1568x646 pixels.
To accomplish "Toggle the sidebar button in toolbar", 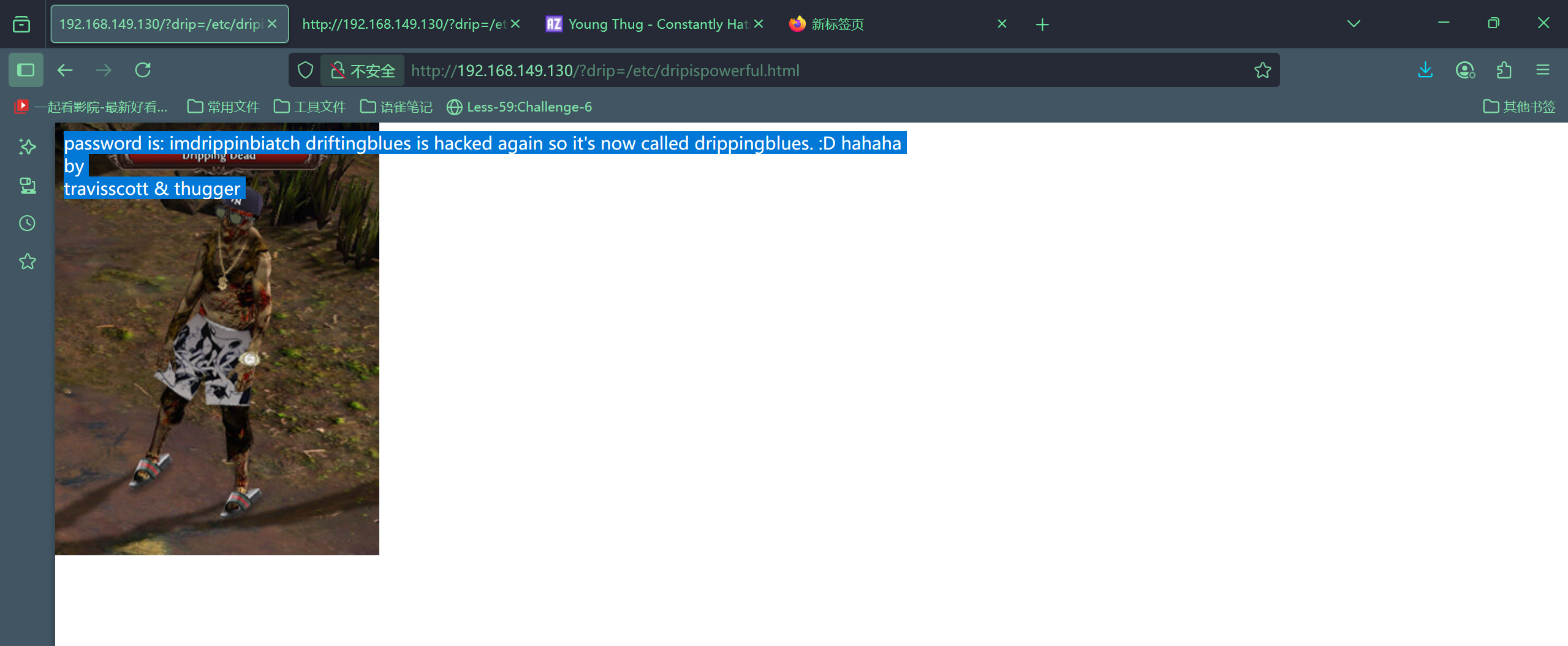I will (26, 70).
